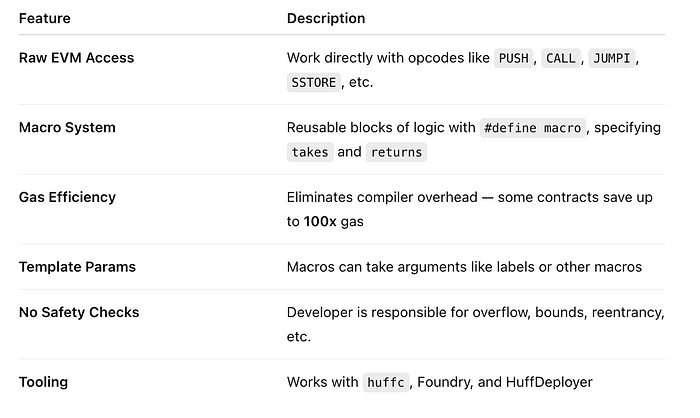Select the SSTORE opcode code tag

[313, 83]
